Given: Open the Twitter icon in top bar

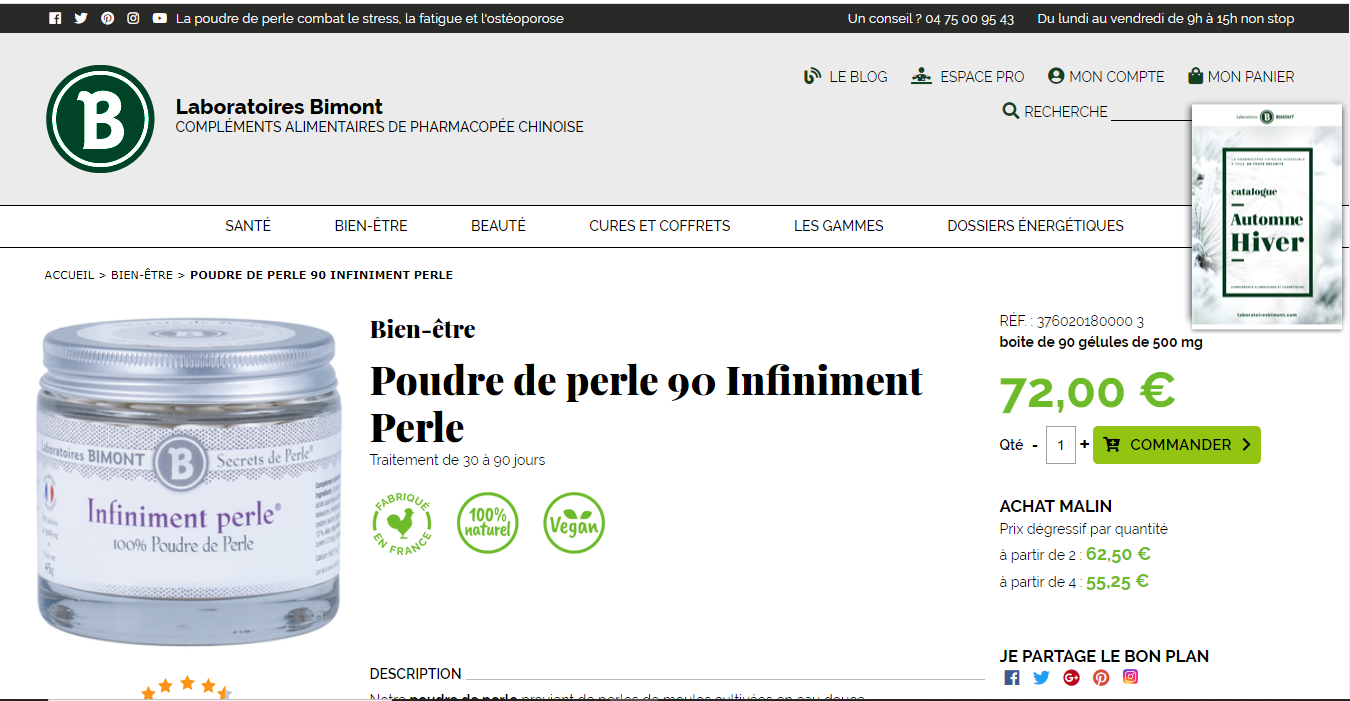Looking at the screenshot, I should coord(81,18).
